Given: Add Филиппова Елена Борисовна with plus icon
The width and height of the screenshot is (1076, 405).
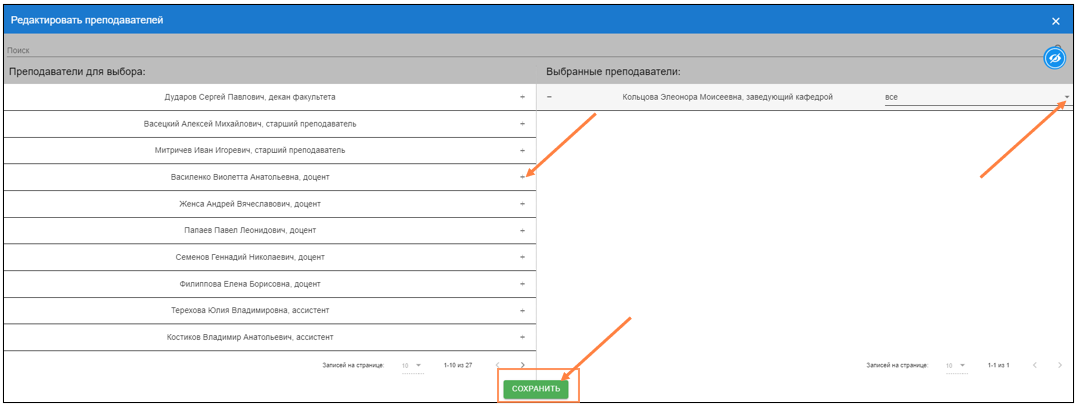Looking at the screenshot, I should pyautogui.click(x=522, y=284).
